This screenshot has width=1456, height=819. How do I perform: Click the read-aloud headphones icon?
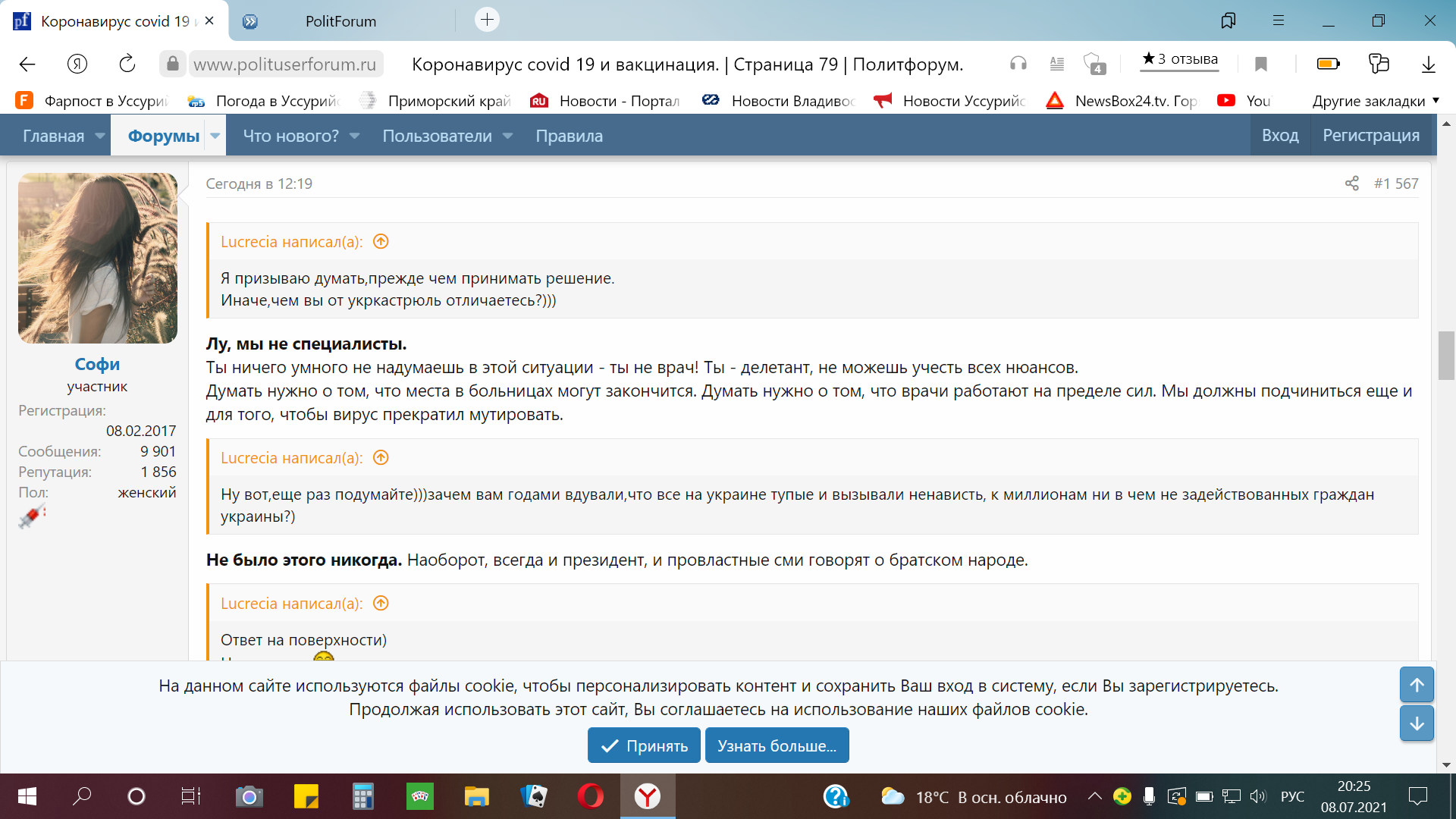click(x=1018, y=64)
